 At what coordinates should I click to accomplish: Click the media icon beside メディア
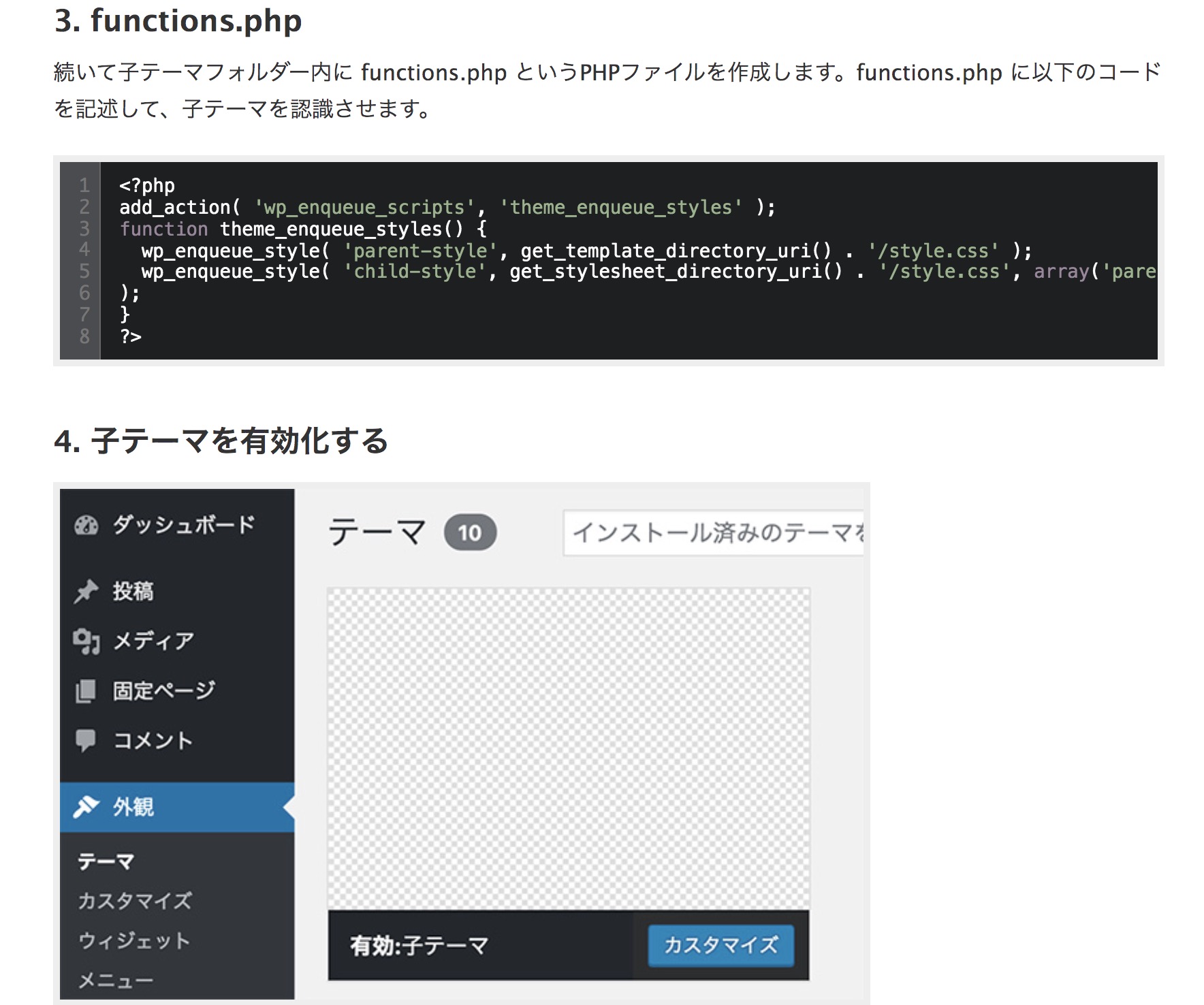(86, 641)
